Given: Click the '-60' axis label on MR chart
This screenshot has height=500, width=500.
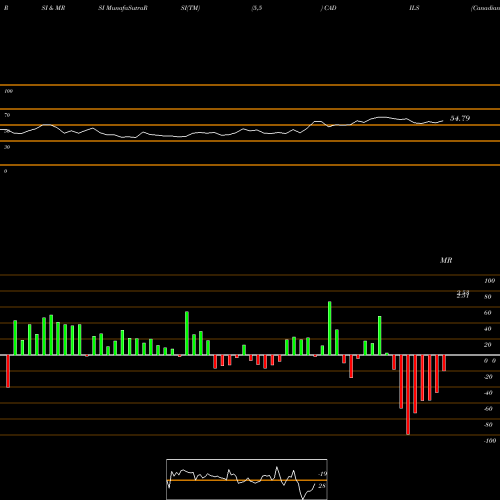Looking at the screenshot, I should (488, 409).
